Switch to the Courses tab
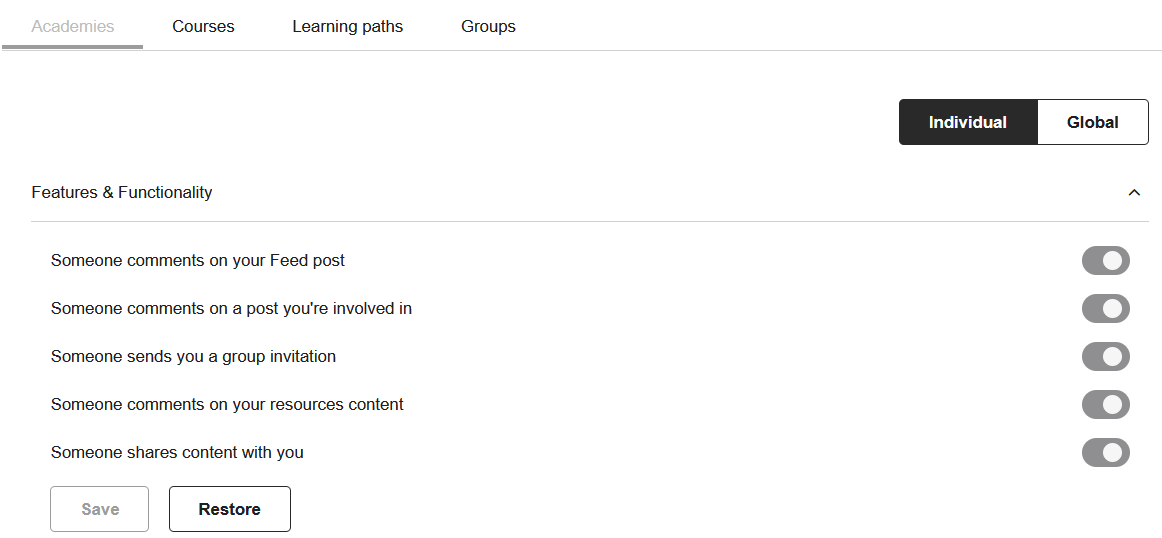 coord(203,27)
